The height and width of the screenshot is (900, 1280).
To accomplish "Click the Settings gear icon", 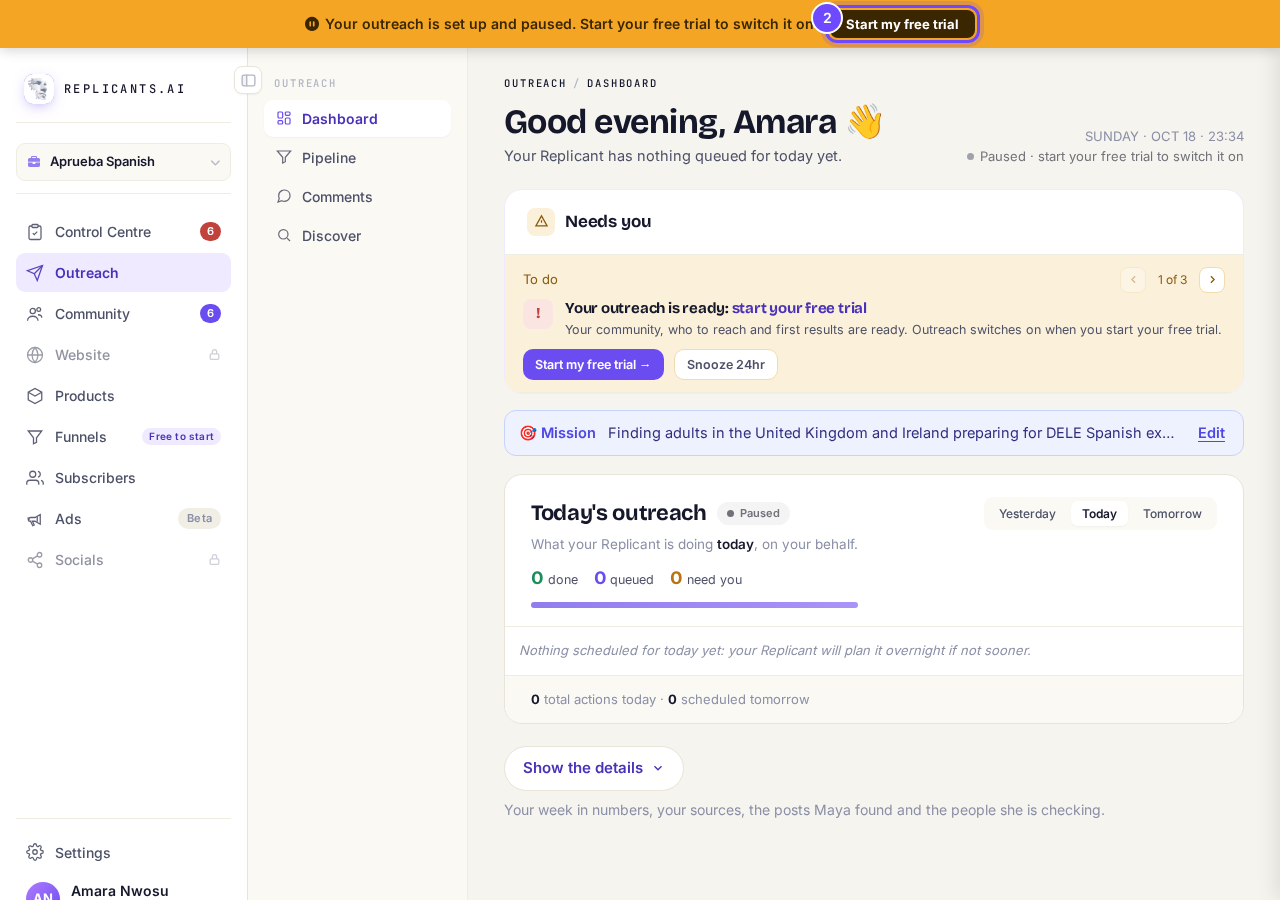I will [x=35, y=853].
